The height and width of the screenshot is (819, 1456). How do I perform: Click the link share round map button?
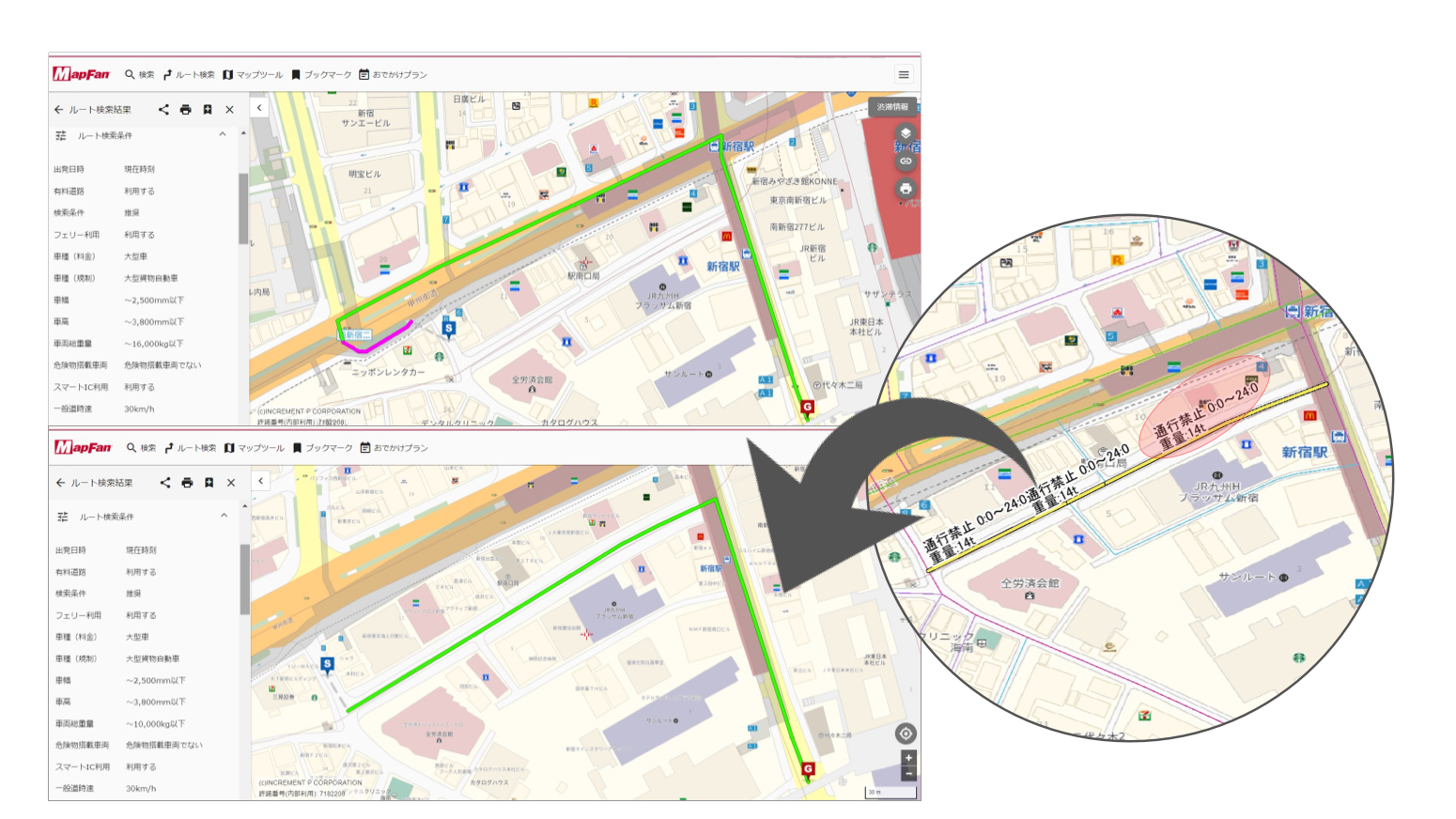point(906,162)
